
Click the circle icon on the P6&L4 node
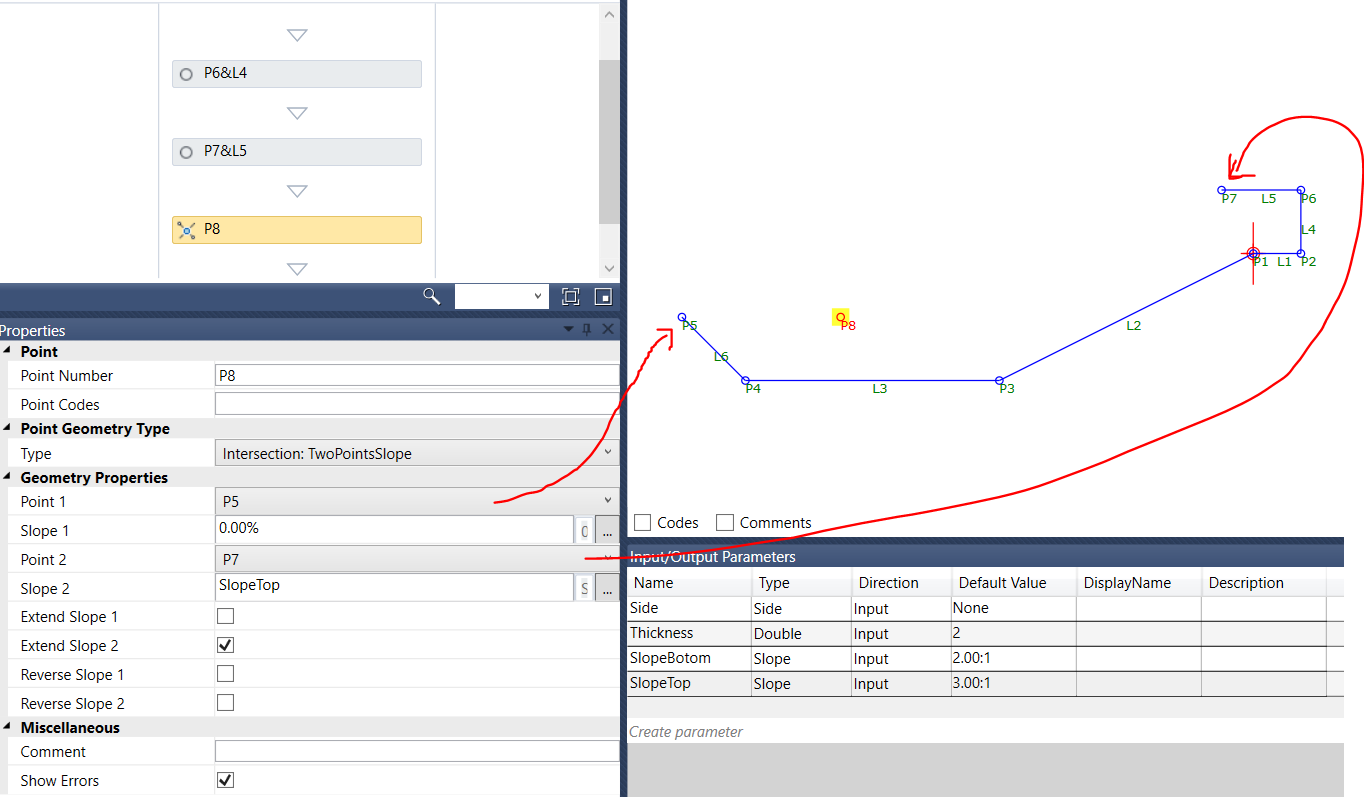[186, 73]
